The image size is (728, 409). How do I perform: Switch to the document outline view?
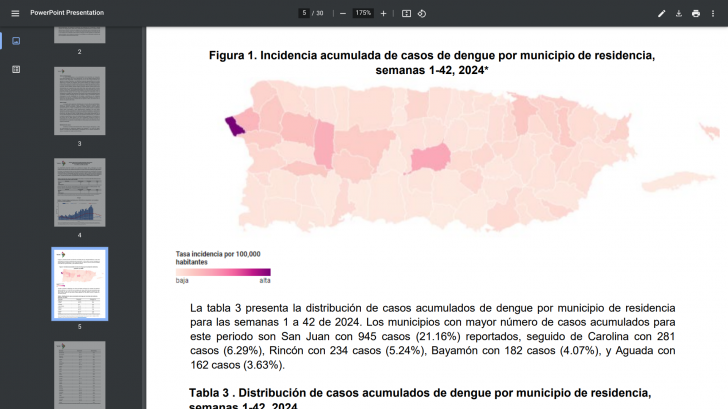pos(15,69)
